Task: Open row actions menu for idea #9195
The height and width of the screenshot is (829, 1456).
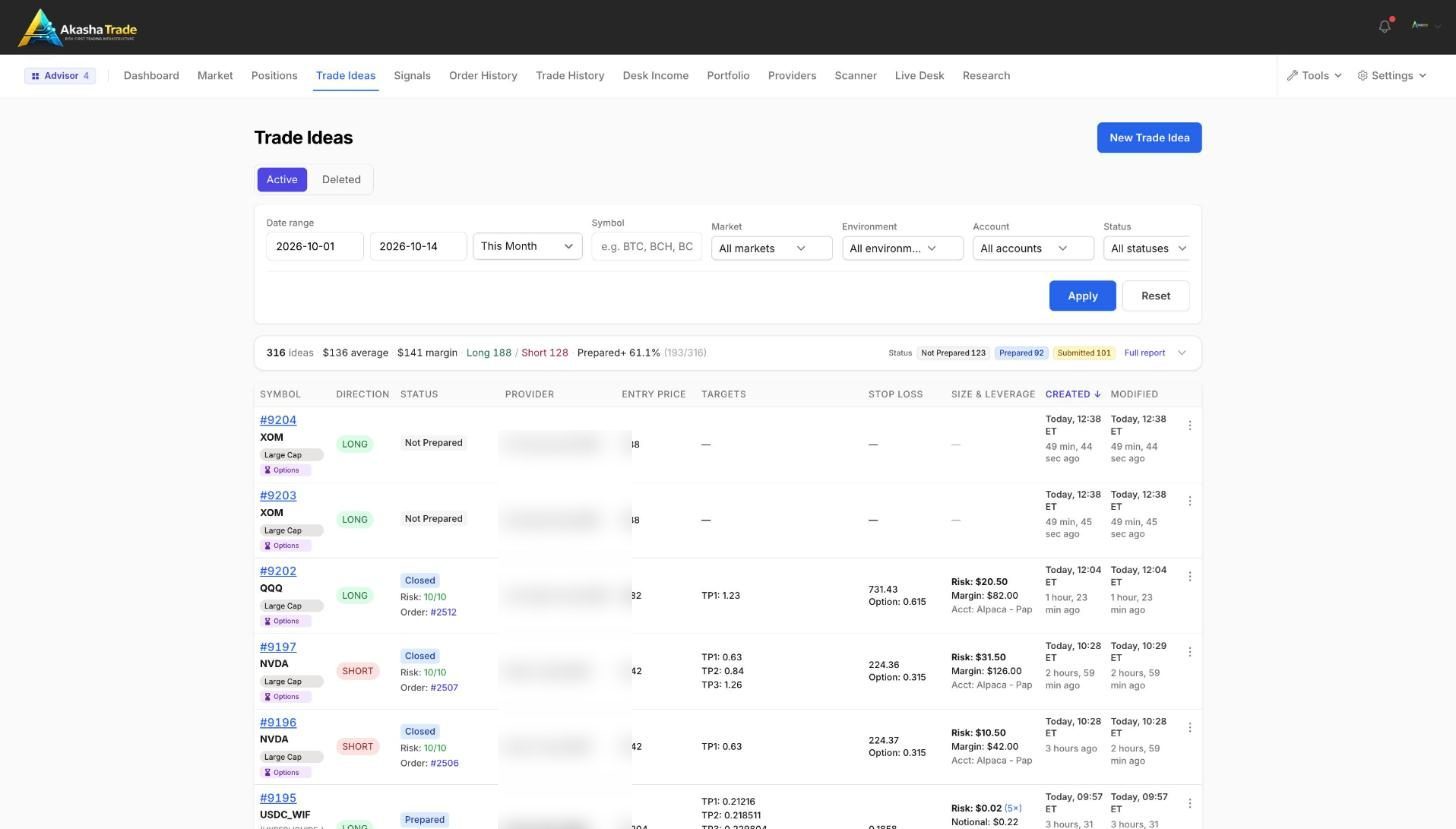Action: 1190,803
